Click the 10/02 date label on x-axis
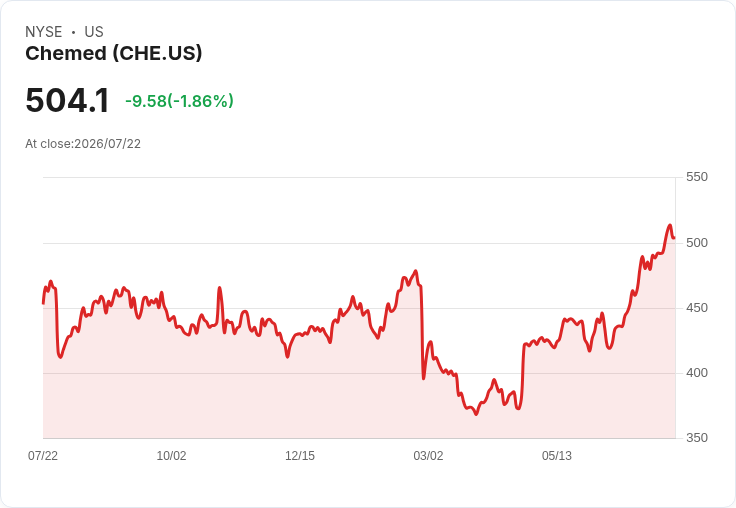Image resolution: width=736 pixels, height=508 pixels. tap(171, 455)
